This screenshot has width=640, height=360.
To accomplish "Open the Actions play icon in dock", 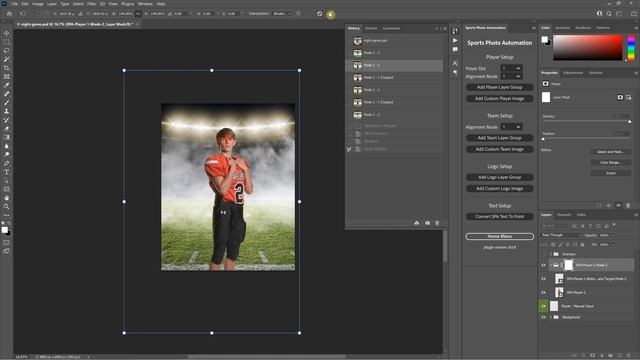I will click(x=455, y=40).
